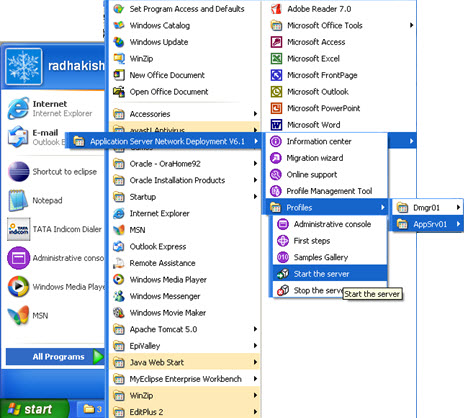The image size is (464, 418).
Task: Click the MSN butterfly icon in the programs list
Action: click(x=119, y=230)
